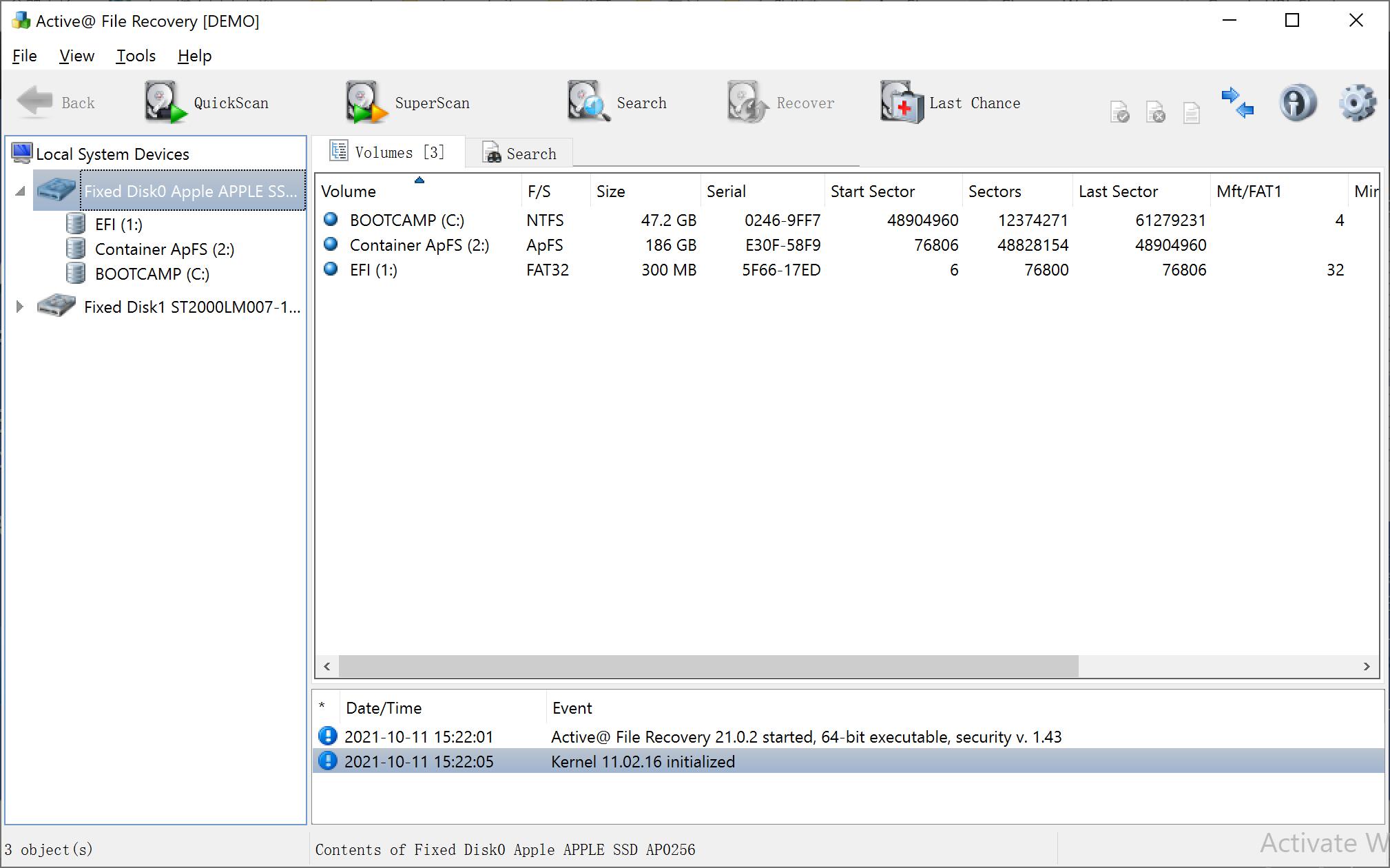Select EFI (1:) under Fixed Disk0
The image size is (1390, 868).
[114, 223]
